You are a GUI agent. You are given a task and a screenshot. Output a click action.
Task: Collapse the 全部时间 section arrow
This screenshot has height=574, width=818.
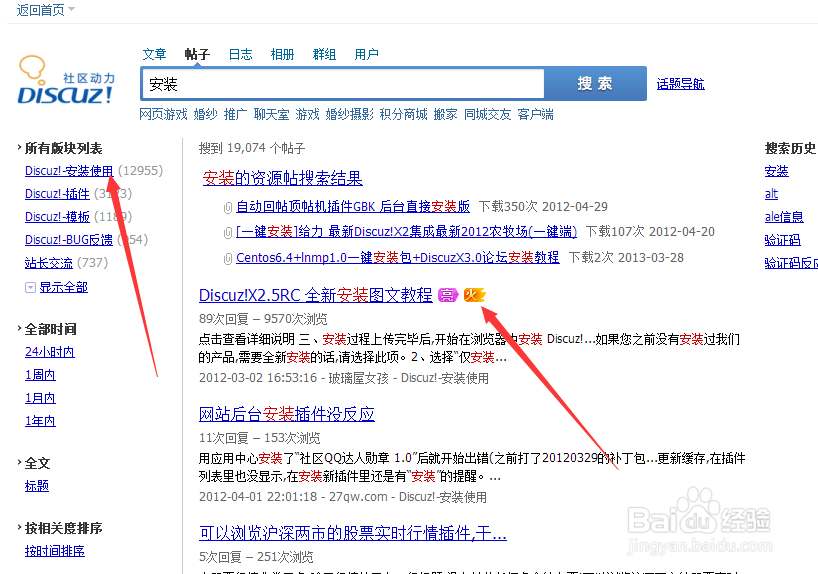[19, 328]
